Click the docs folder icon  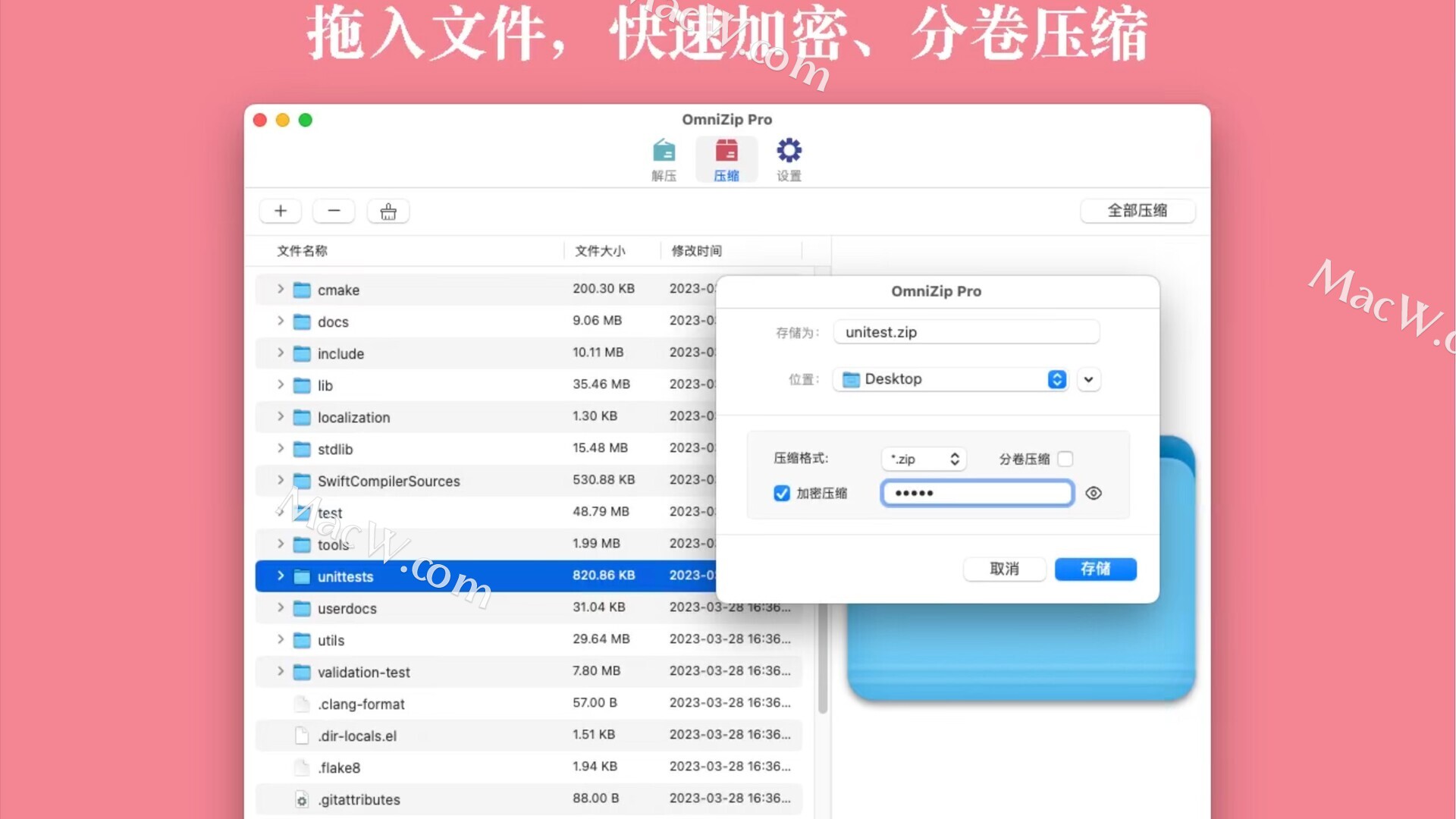point(302,322)
